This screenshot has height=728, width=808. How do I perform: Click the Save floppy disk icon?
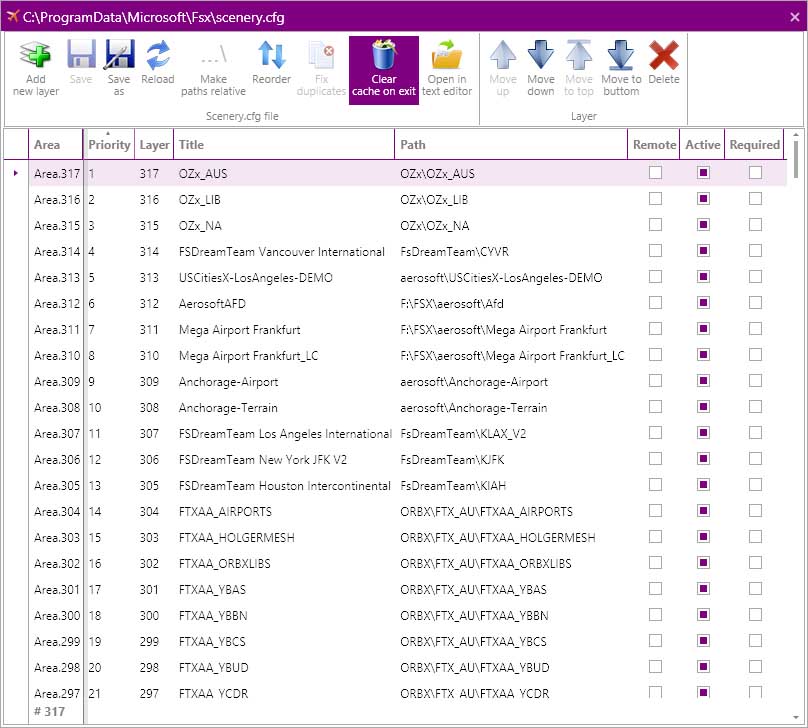pyautogui.click(x=81, y=55)
